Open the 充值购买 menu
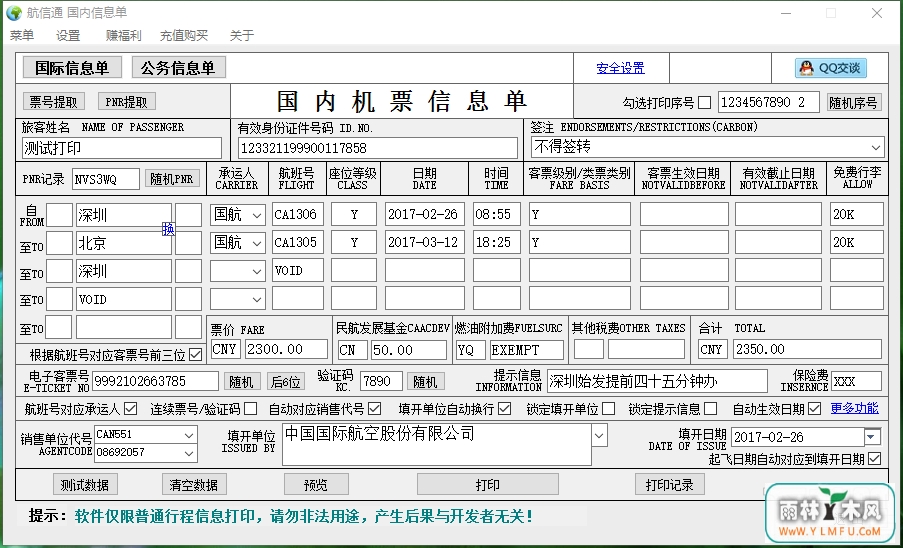The width and height of the screenshot is (903, 548). 184,35
